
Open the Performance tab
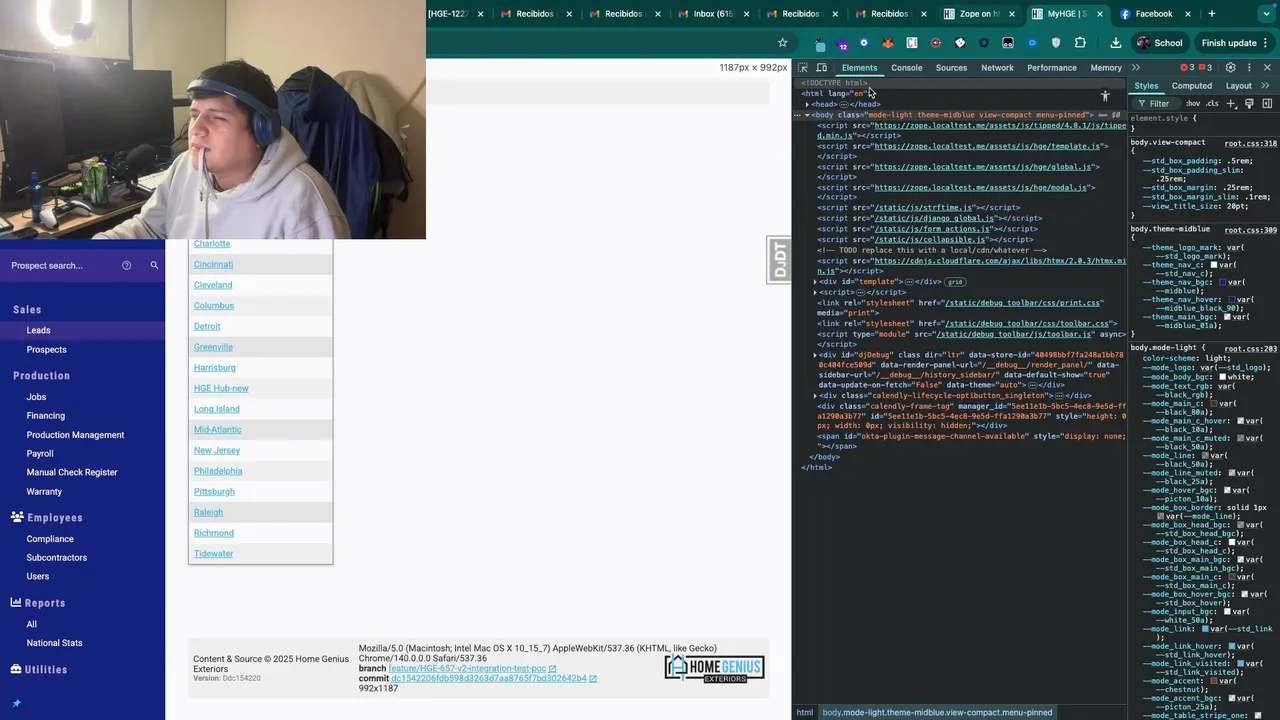coord(1052,68)
